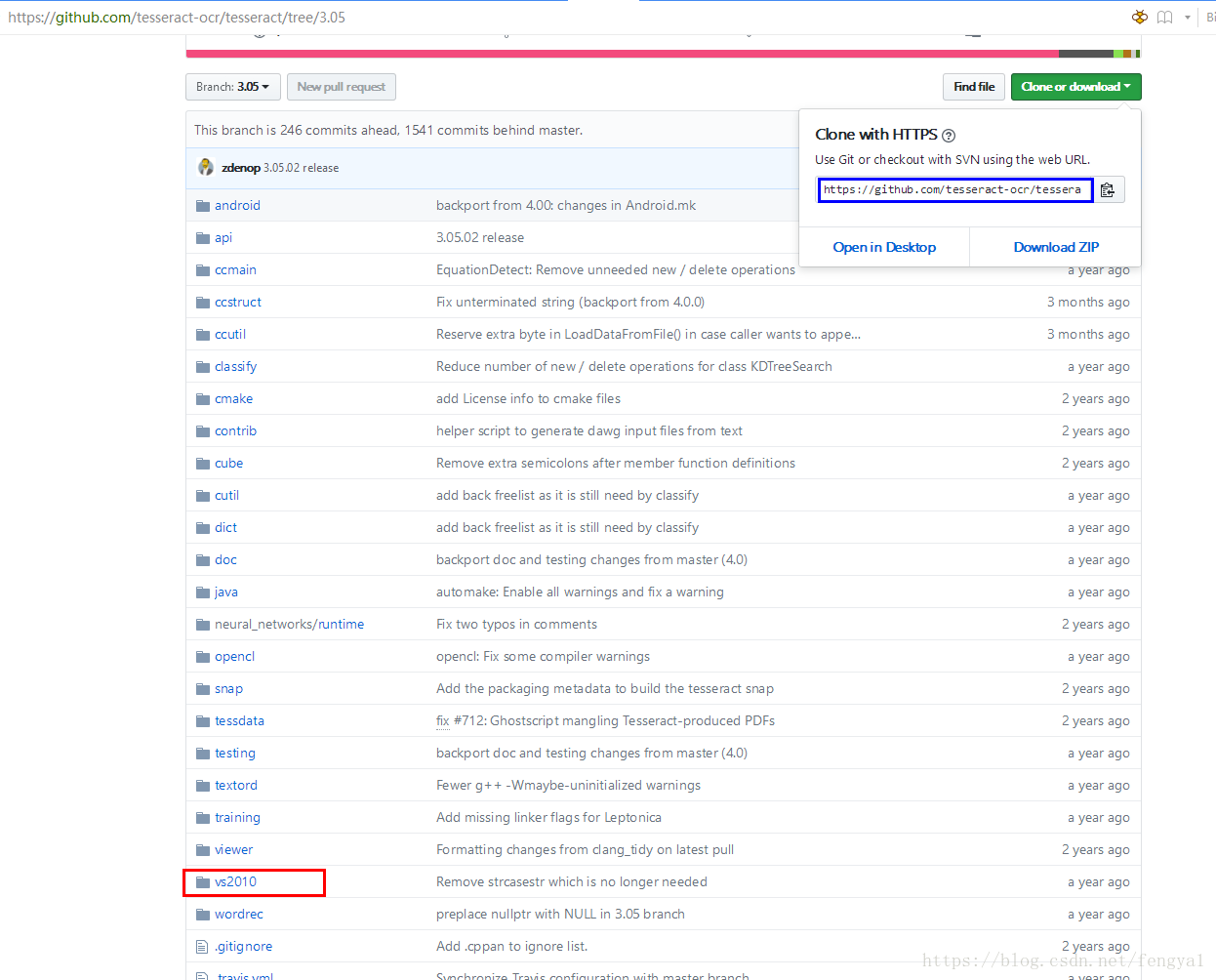This screenshot has height=980, width=1216.
Task: Open the Branch: 3.05 dropdown
Action: [x=233, y=87]
